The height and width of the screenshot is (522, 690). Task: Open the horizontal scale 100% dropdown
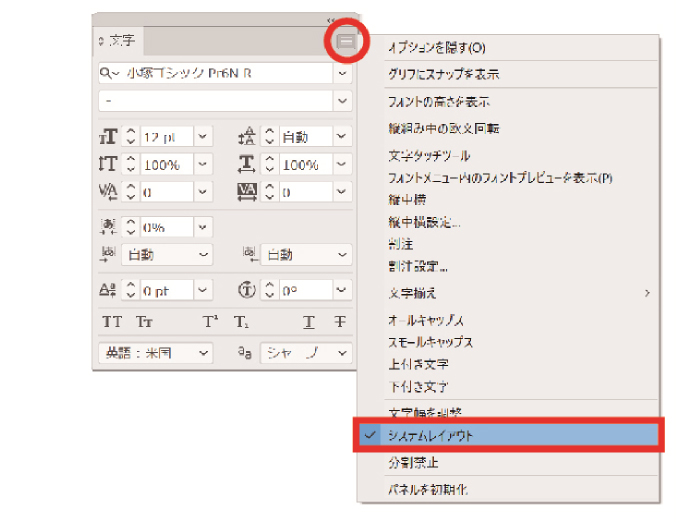coord(341,164)
